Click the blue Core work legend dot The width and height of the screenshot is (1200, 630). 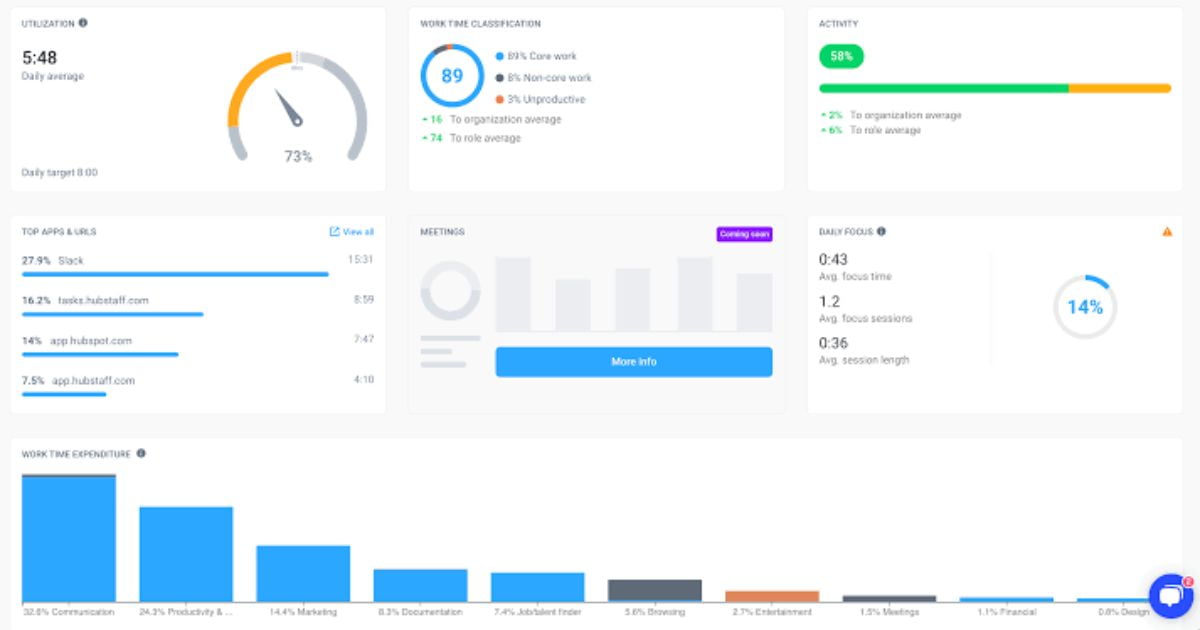tap(499, 57)
